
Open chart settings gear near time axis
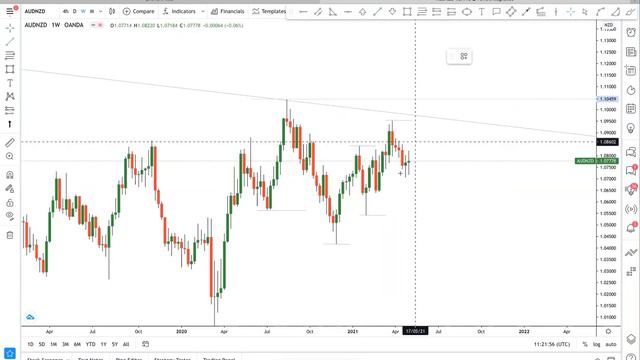coord(608,331)
